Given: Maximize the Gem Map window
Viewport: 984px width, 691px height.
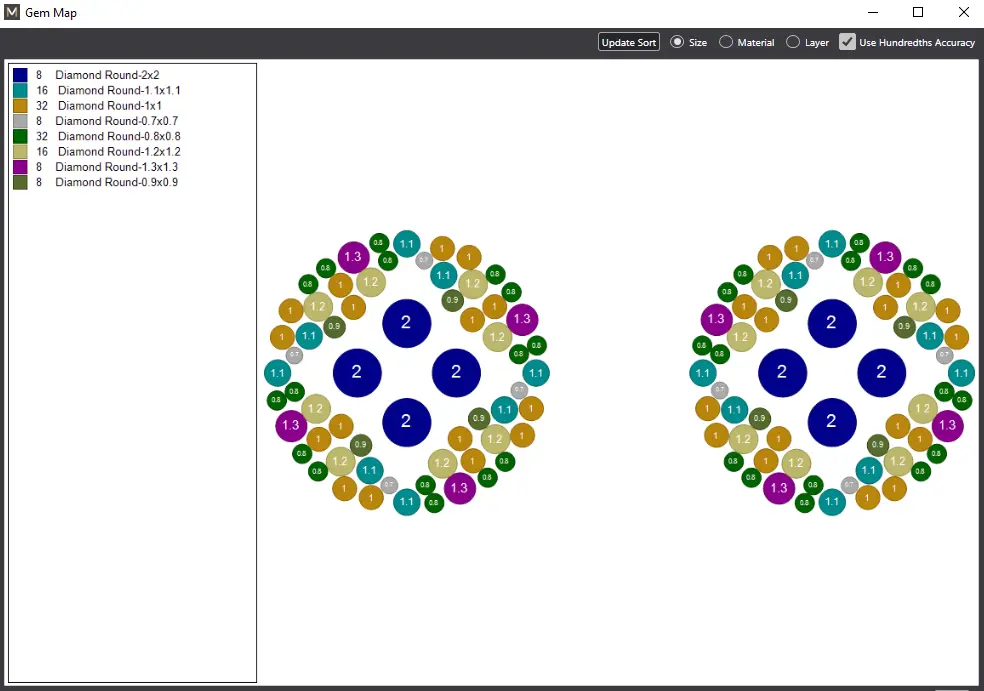Looking at the screenshot, I should tap(918, 13).
